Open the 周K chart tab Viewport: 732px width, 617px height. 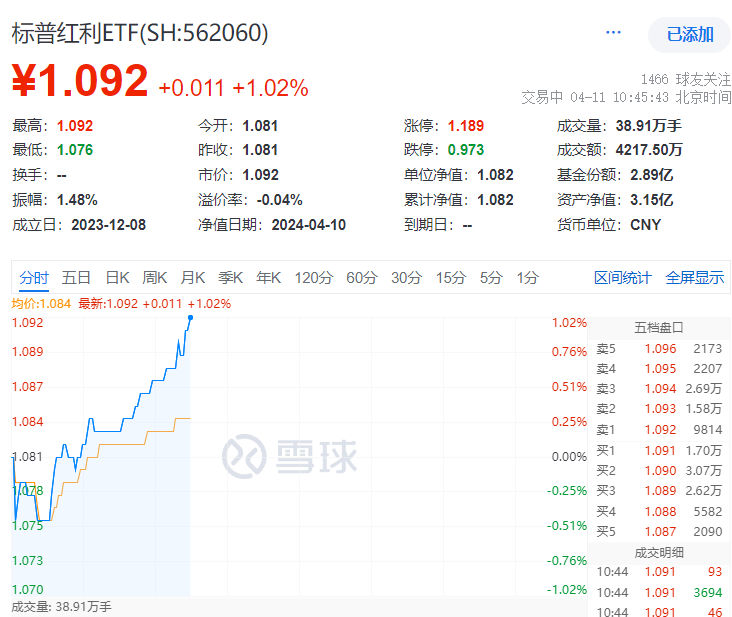click(155, 278)
